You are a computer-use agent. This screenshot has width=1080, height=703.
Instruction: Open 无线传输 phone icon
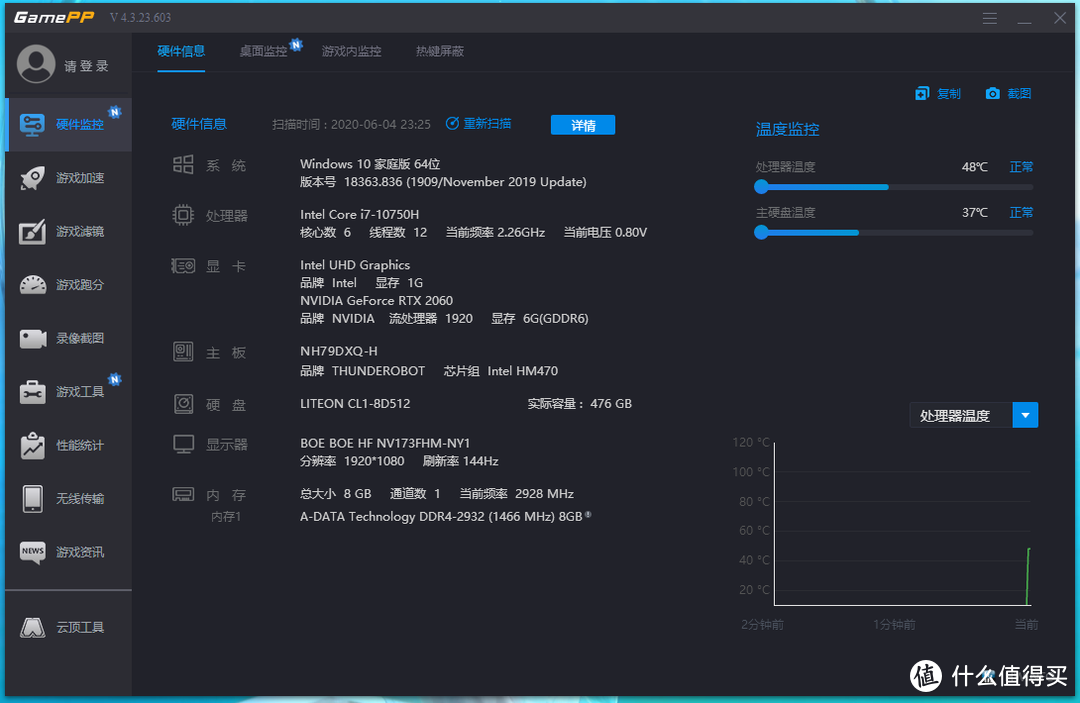(x=32, y=499)
